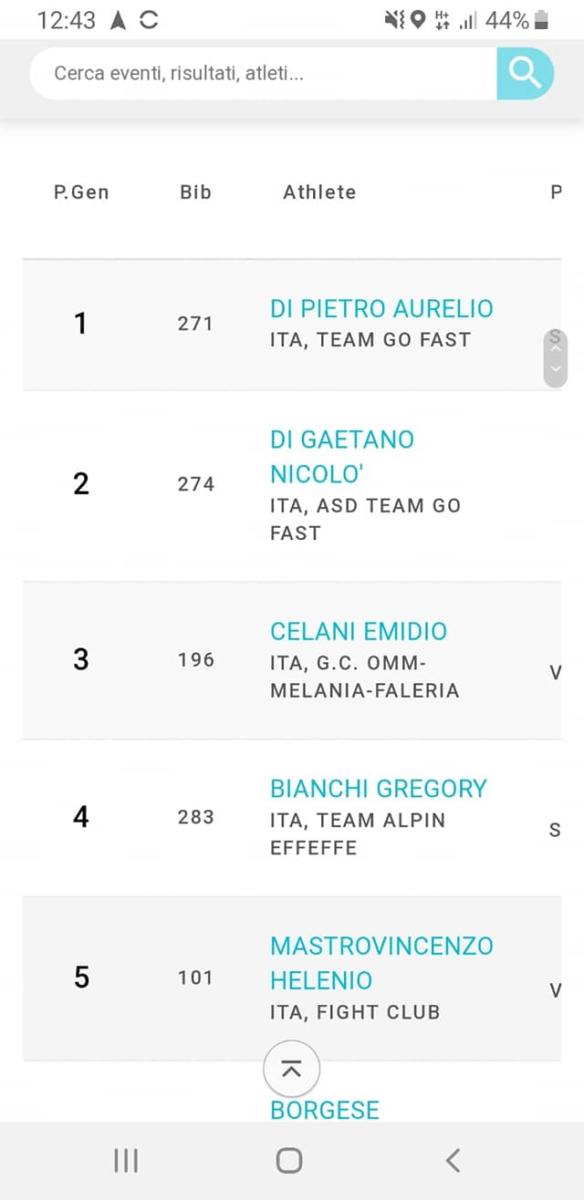
Task: Sort by the P.Gen column header
Action: [81, 192]
